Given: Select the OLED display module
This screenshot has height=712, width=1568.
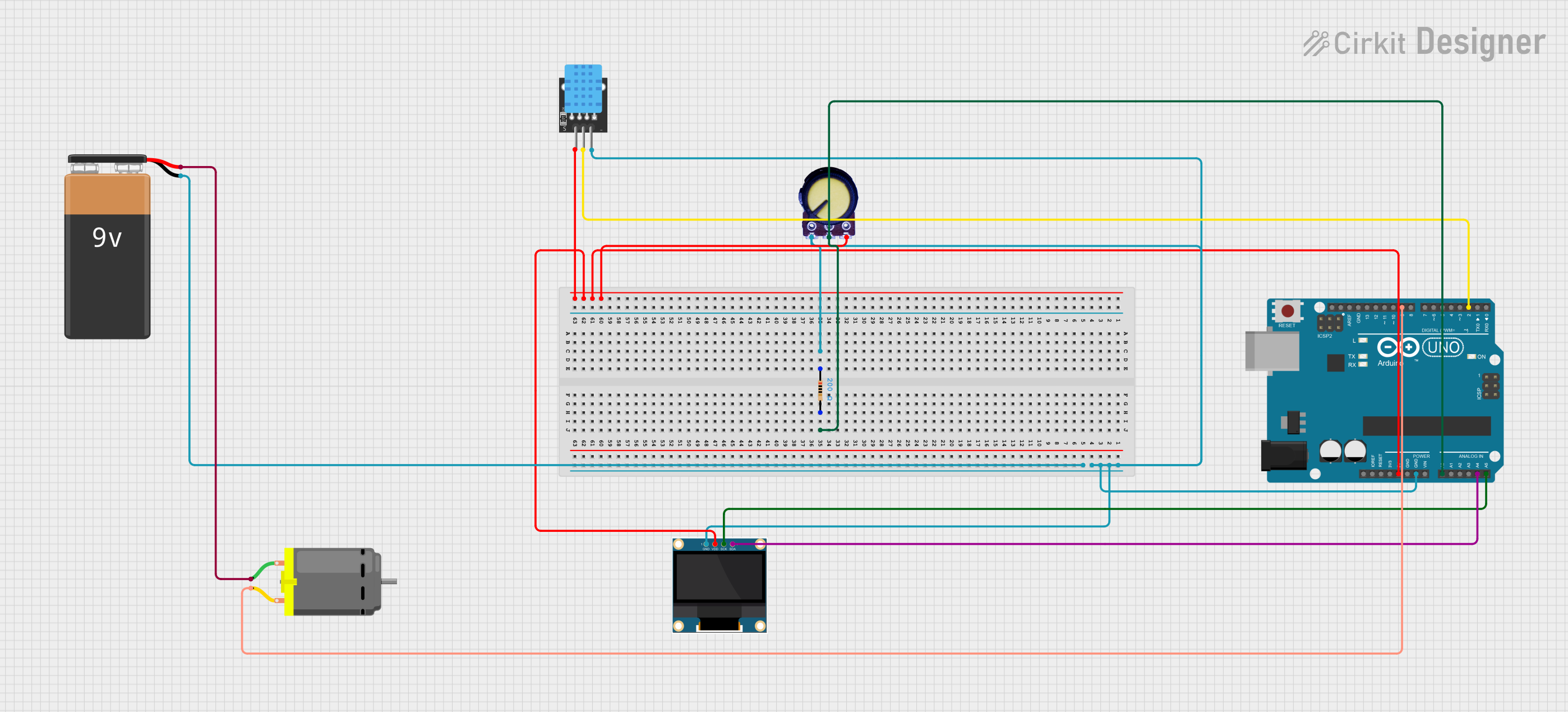Looking at the screenshot, I should (720, 585).
